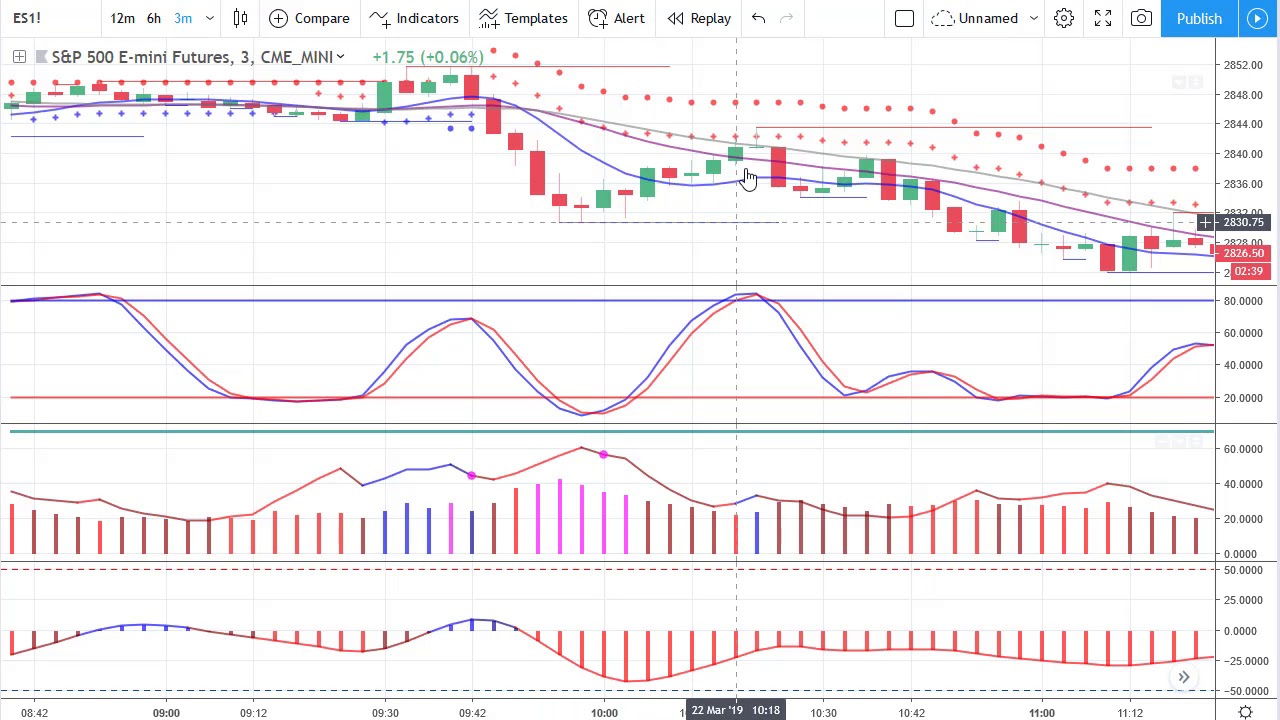Select the chart layout square icon
1280x720 pixels.
click(x=904, y=18)
